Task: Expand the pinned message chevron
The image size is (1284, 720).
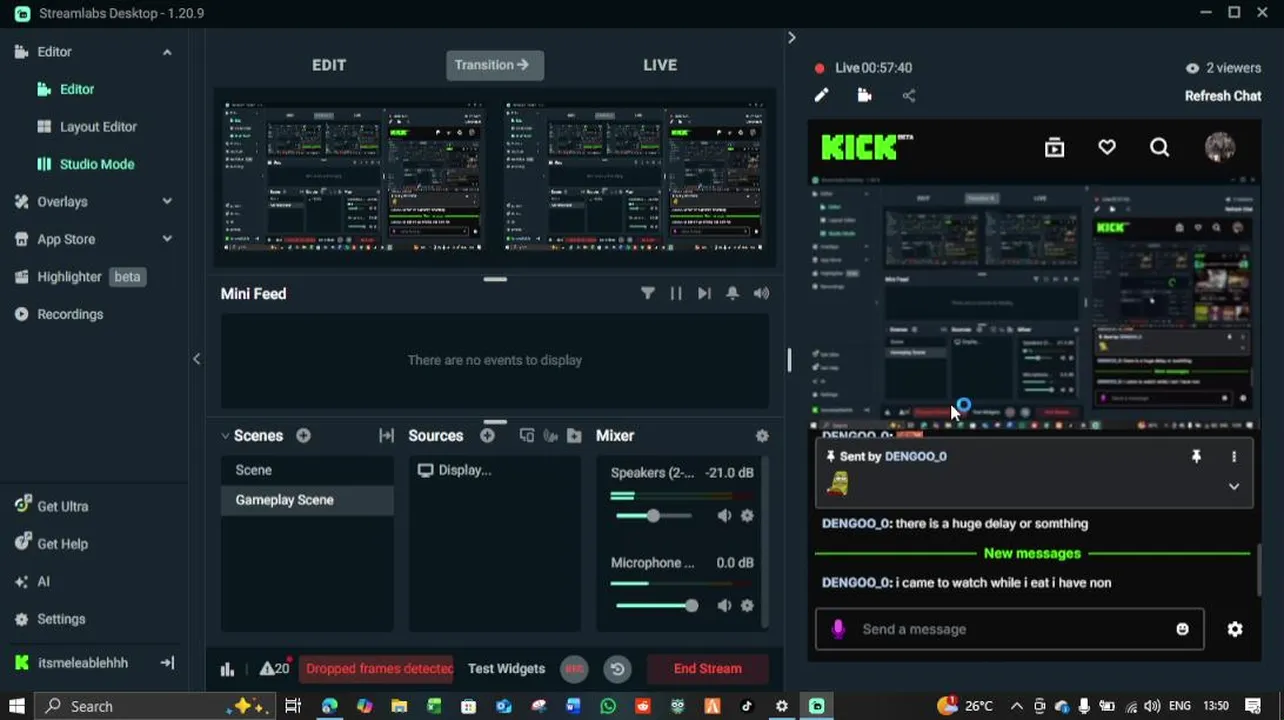Action: tap(1234, 486)
